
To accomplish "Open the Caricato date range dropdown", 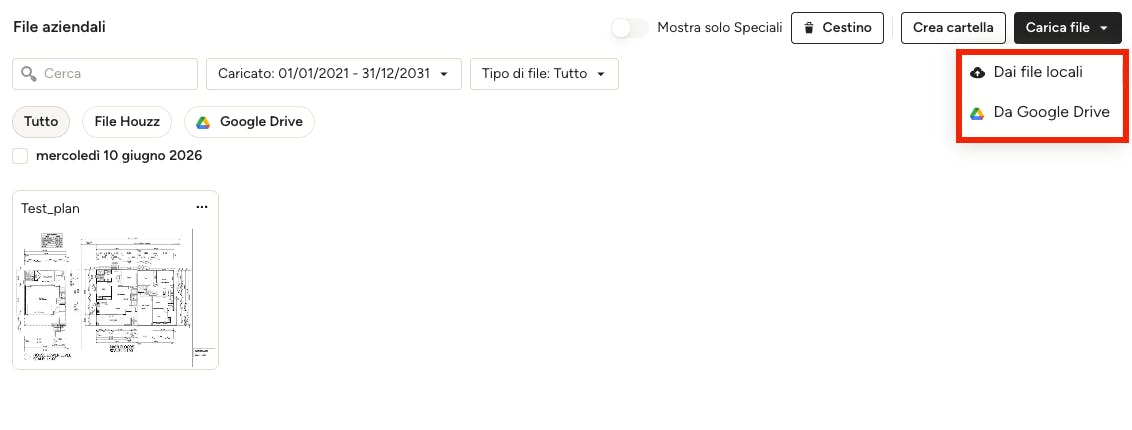I will tap(334, 74).
